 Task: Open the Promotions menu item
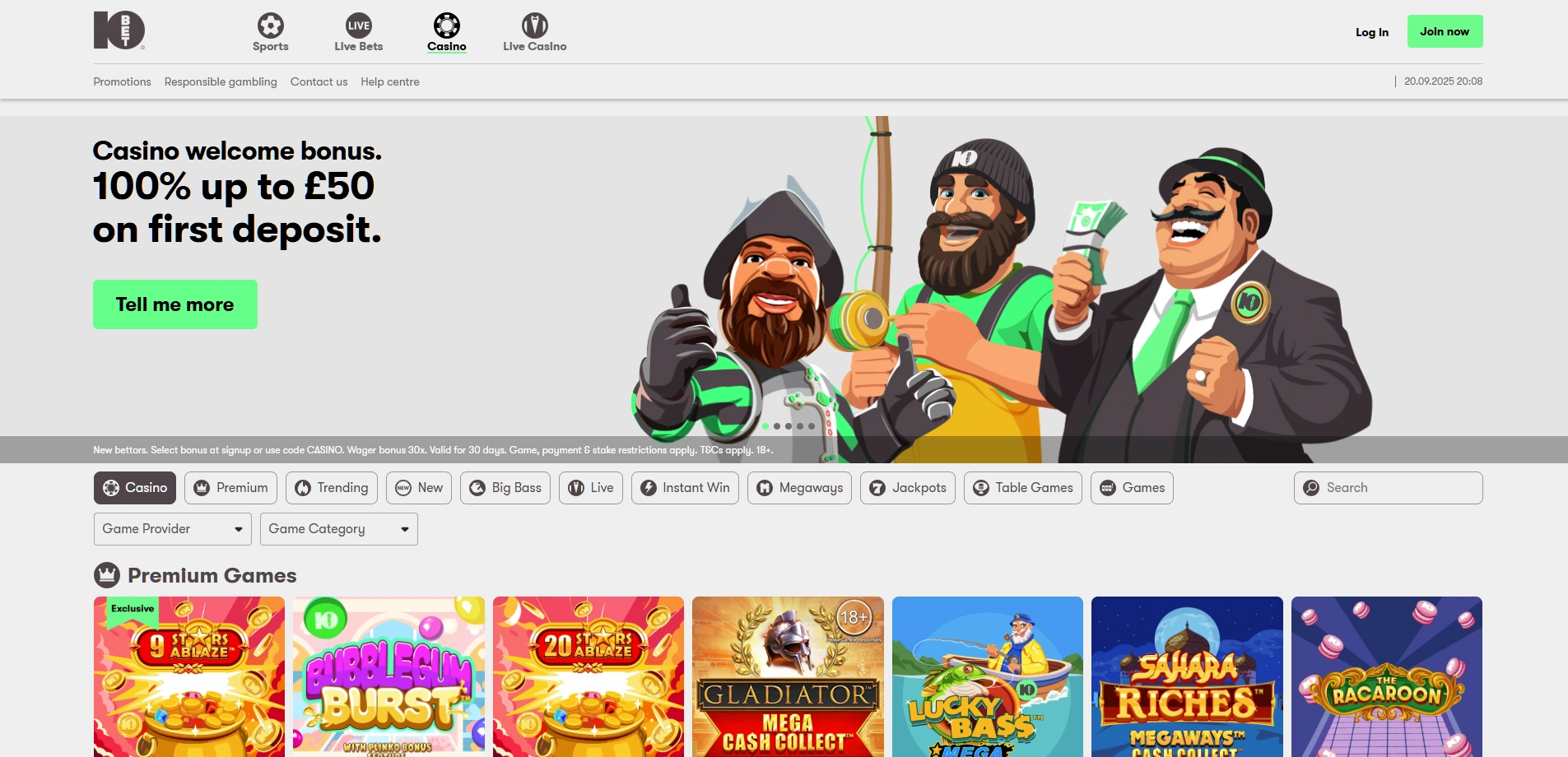[122, 81]
